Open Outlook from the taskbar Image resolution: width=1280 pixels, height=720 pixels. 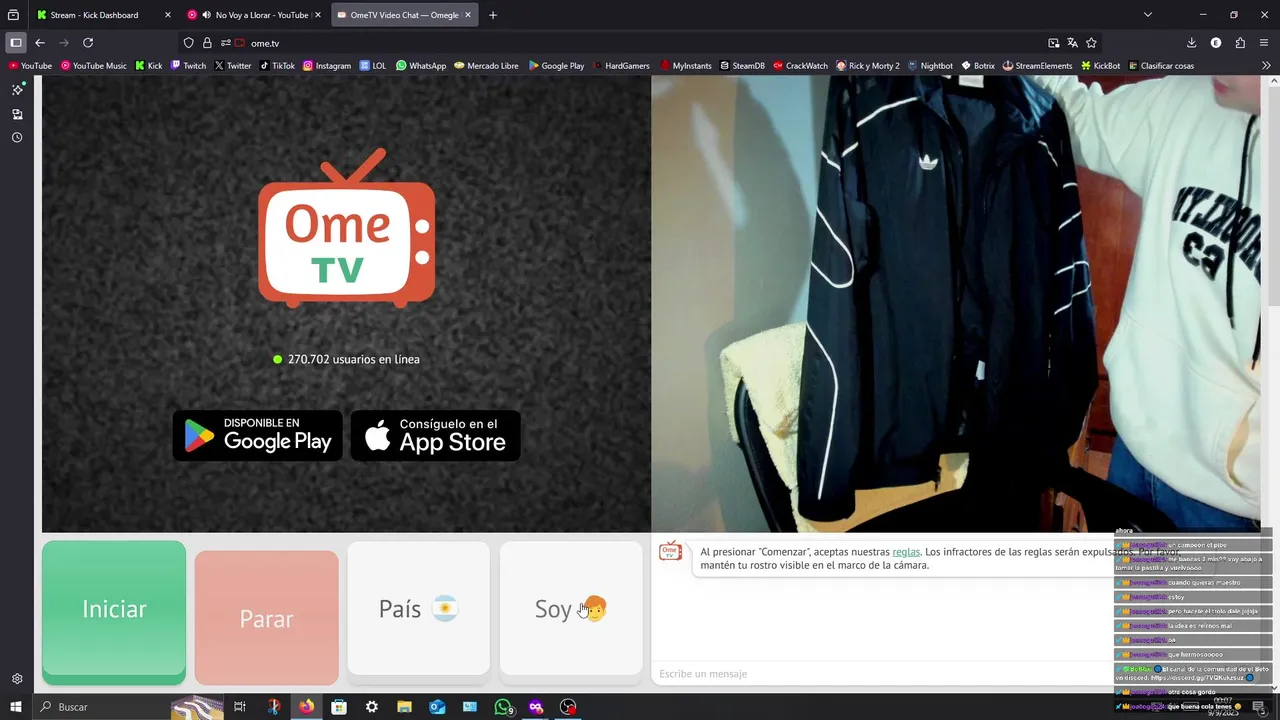point(437,707)
